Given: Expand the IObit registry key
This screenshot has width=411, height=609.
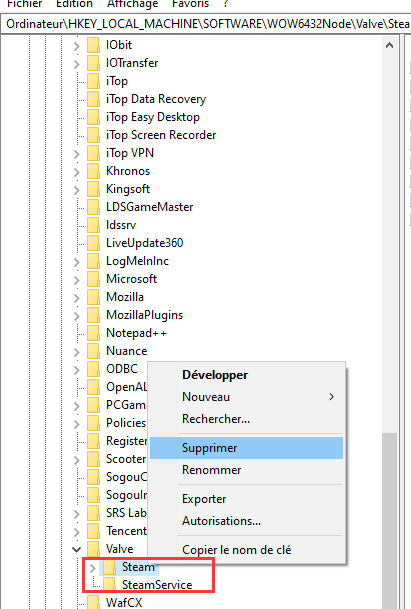Looking at the screenshot, I should [x=77, y=46].
